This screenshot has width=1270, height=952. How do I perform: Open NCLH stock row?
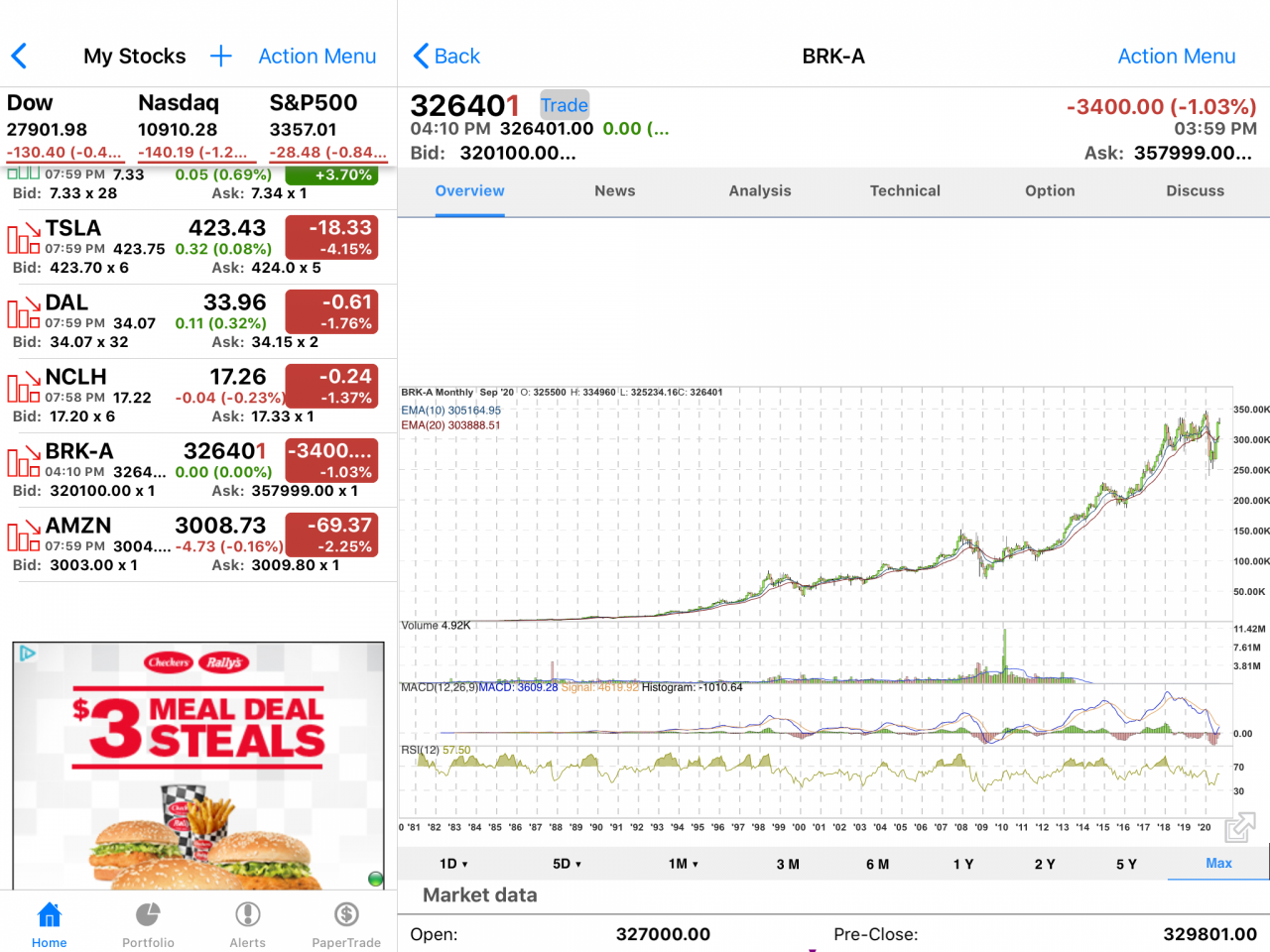[198, 396]
